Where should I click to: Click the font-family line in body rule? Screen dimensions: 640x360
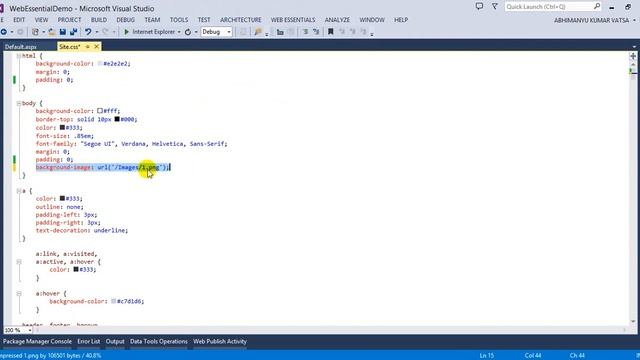click(131, 144)
